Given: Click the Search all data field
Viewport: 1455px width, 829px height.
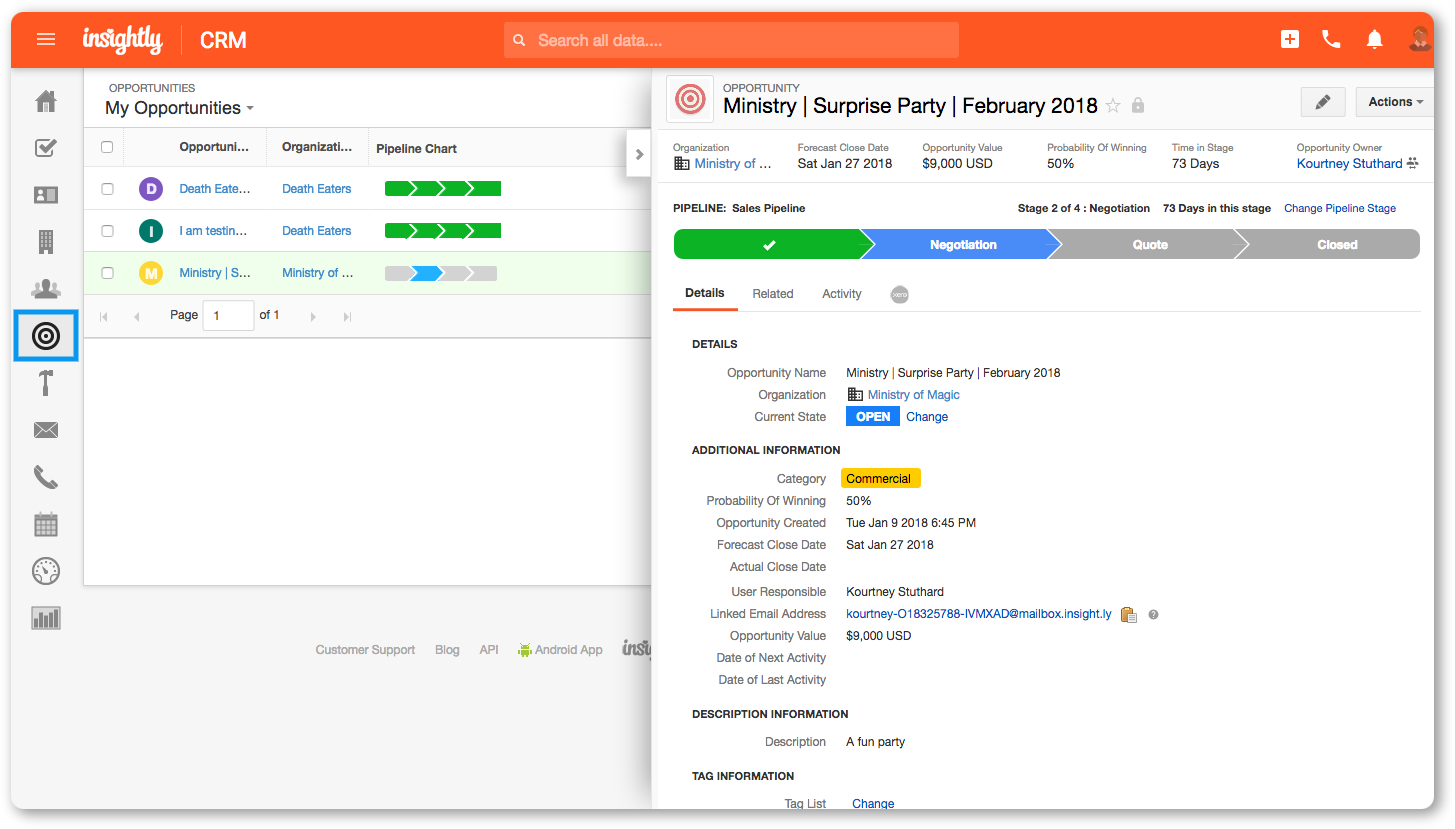Looking at the screenshot, I should tap(731, 40).
